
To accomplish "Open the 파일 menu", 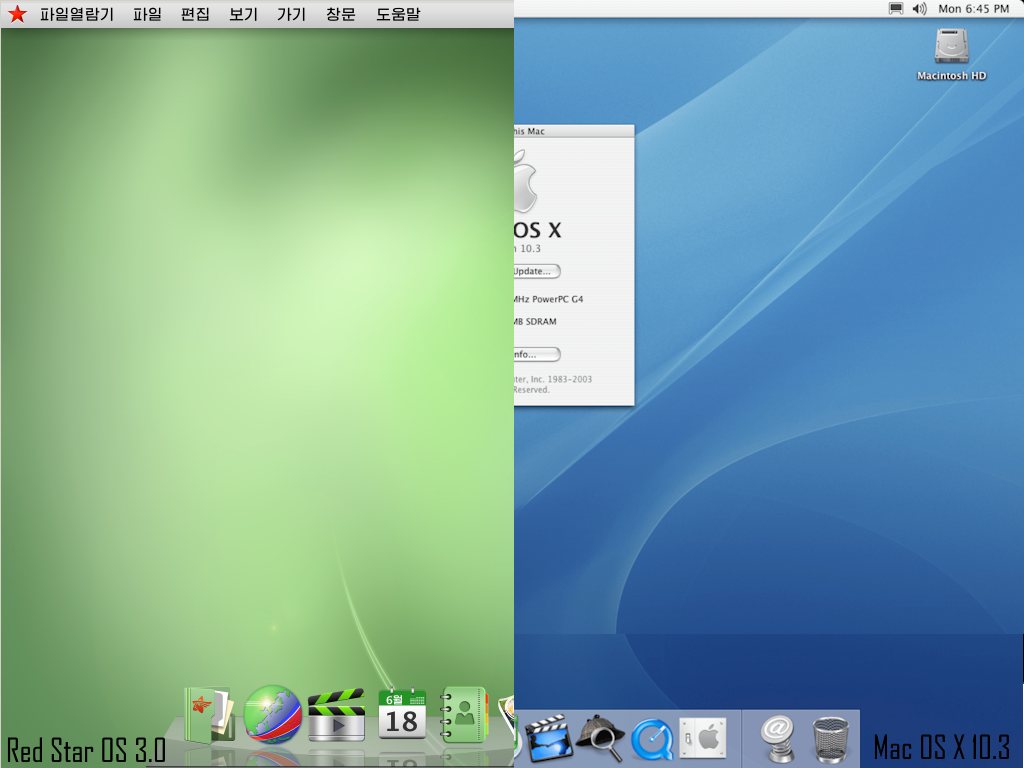I will point(147,15).
